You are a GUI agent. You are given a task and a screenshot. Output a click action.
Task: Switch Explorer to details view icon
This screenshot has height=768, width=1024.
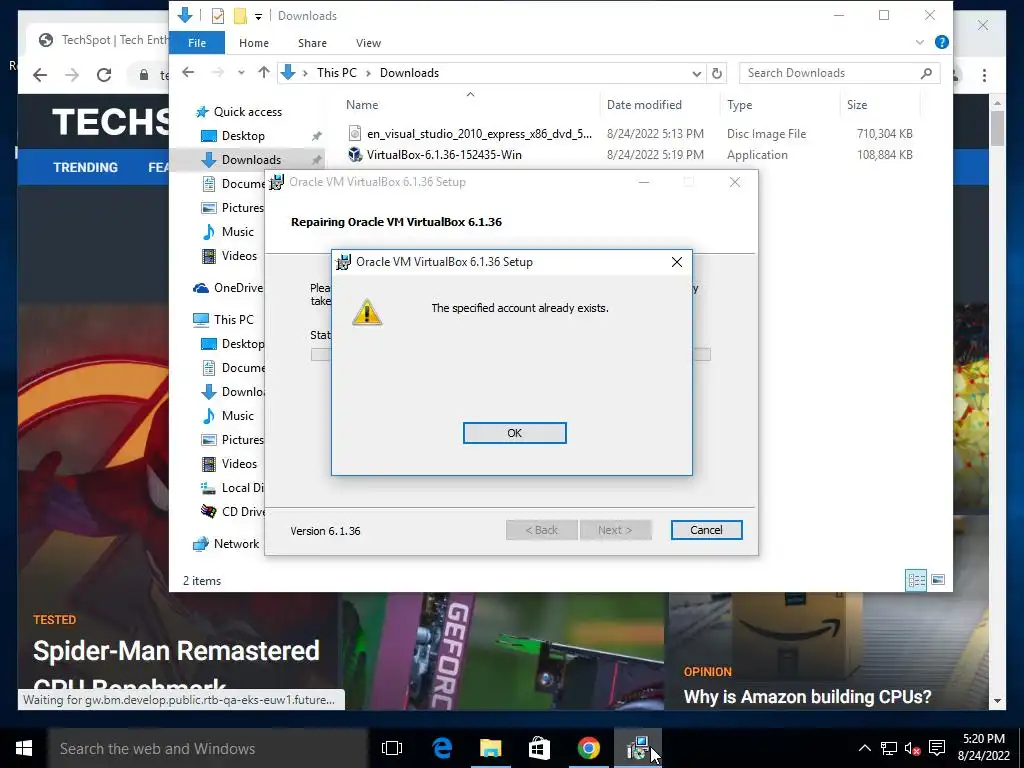click(916, 580)
